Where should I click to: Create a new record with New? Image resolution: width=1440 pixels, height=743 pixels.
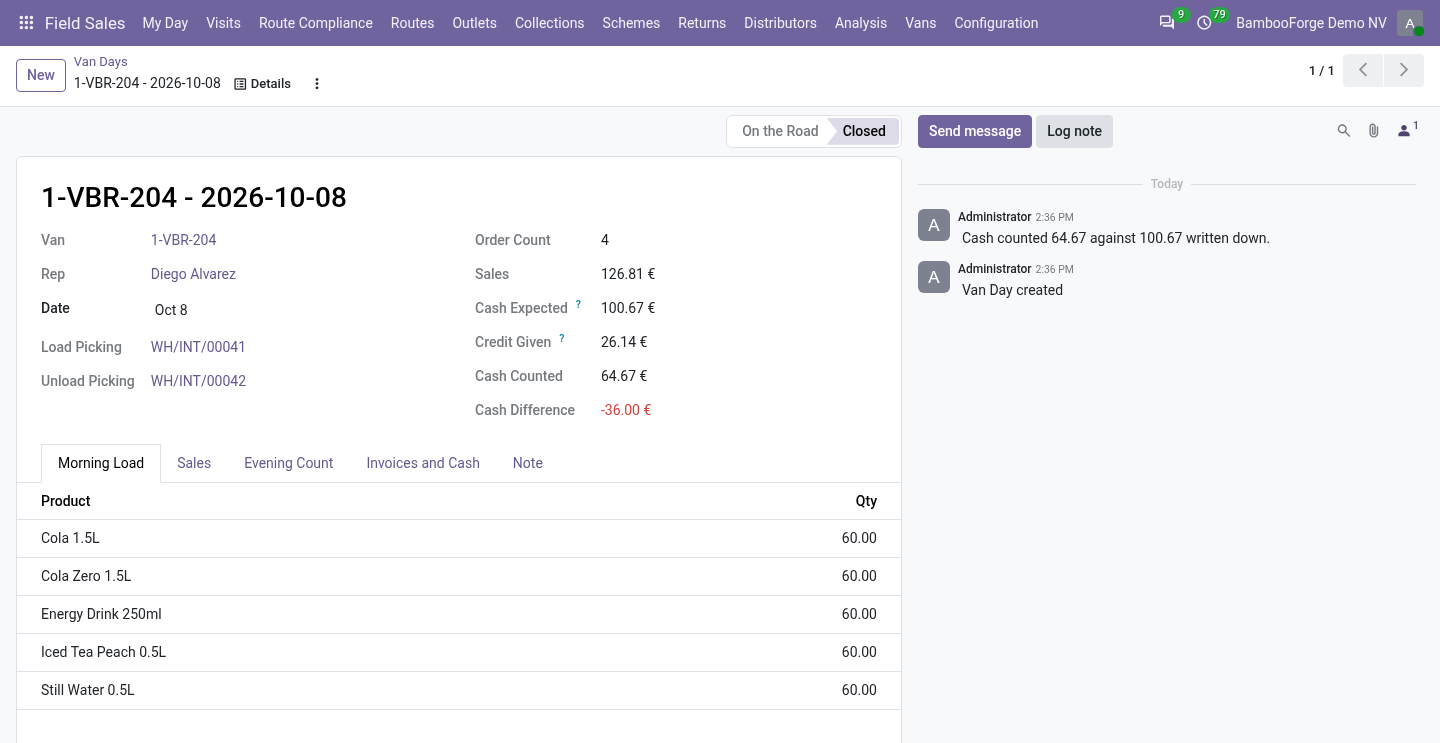41,75
